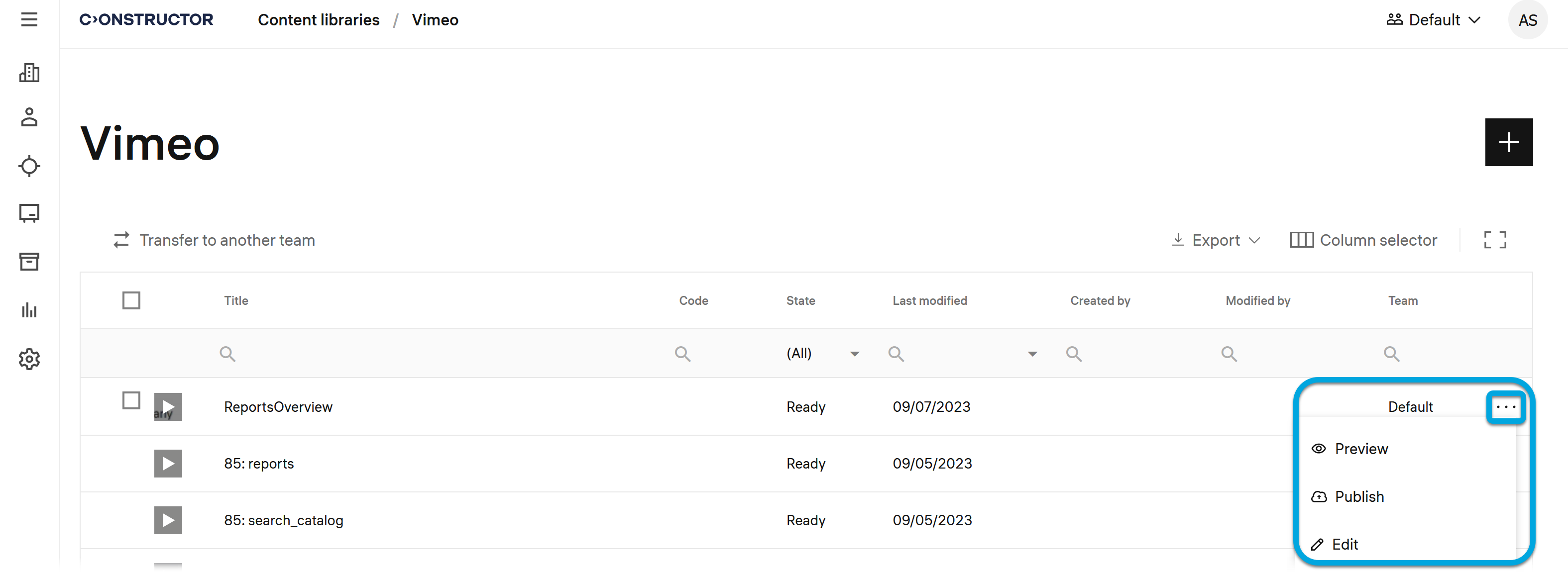Select Preview from the context menu
Screen dimensions: 1568x572
click(x=1360, y=449)
